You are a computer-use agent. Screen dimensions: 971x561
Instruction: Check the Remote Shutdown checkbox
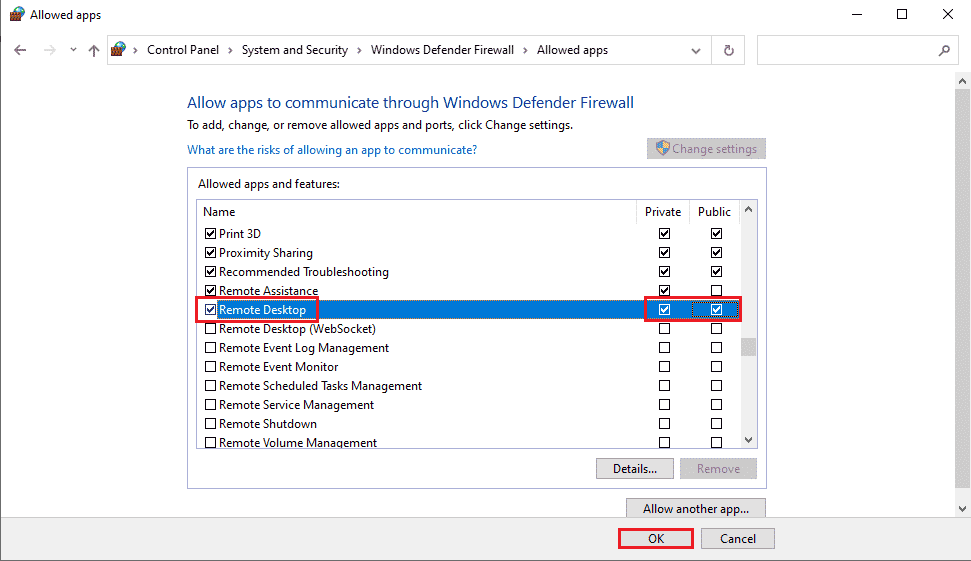[211, 424]
